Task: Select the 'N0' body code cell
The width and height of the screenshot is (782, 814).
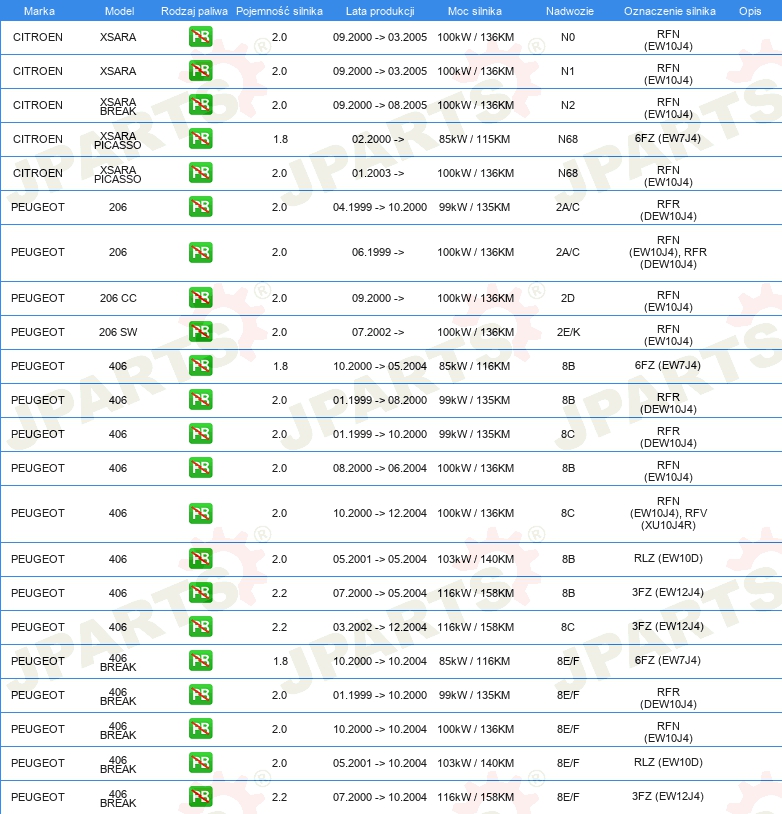Action: [568, 37]
